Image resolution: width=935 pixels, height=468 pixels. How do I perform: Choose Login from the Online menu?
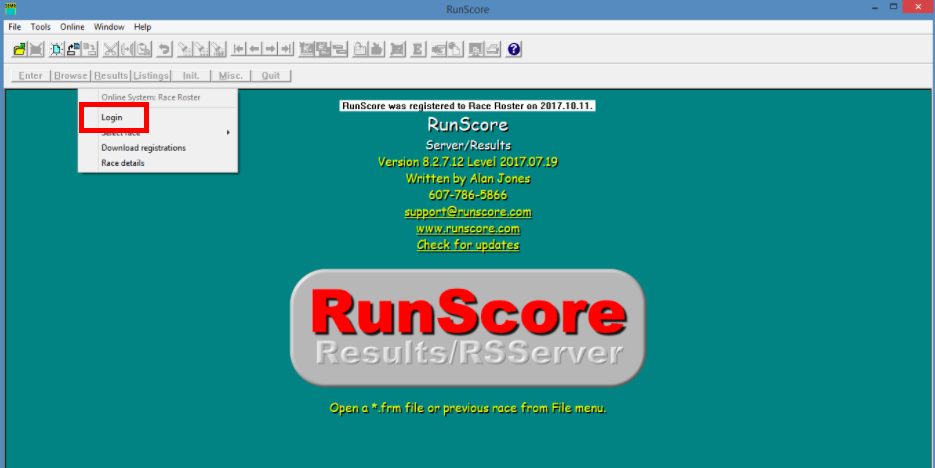point(112,117)
